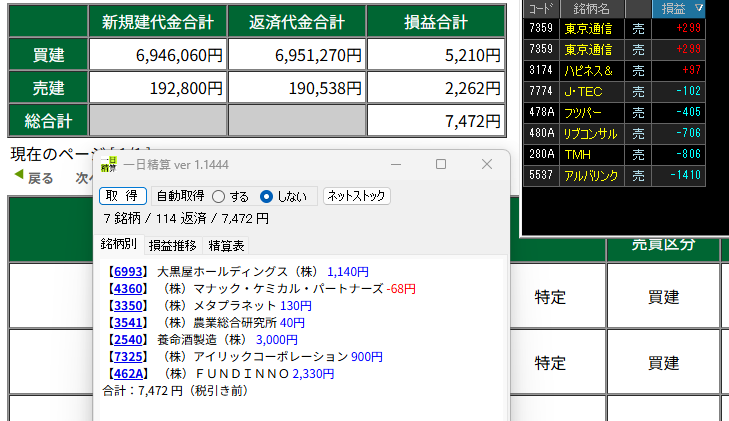Switch to the 損益推移 tab
This screenshot has height=421, width=729.
[173, 245]
